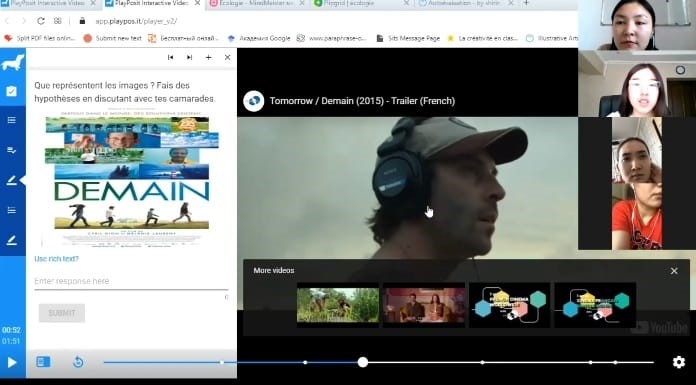Image resolution: width=696 pixels, height=385 pixels.
Task: Open second suggested video with two people
Action: pyautogui.click(x=424, y=305)
